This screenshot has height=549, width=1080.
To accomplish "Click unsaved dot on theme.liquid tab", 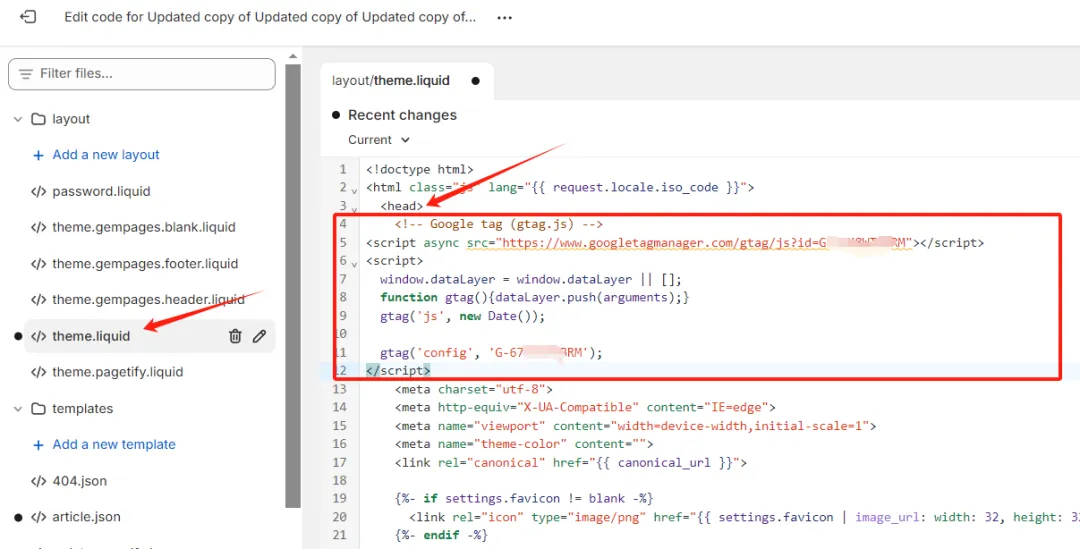I will (475, 81).
